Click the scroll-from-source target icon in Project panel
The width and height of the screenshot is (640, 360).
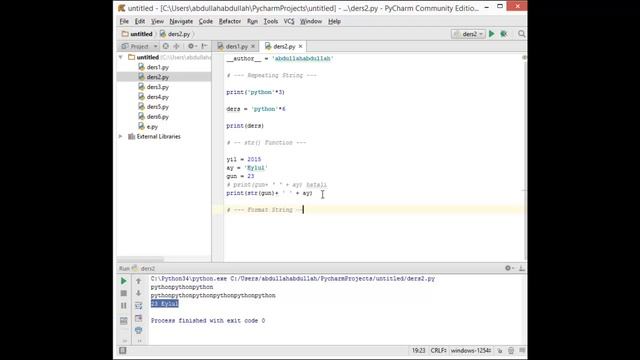tap(166, 46)
